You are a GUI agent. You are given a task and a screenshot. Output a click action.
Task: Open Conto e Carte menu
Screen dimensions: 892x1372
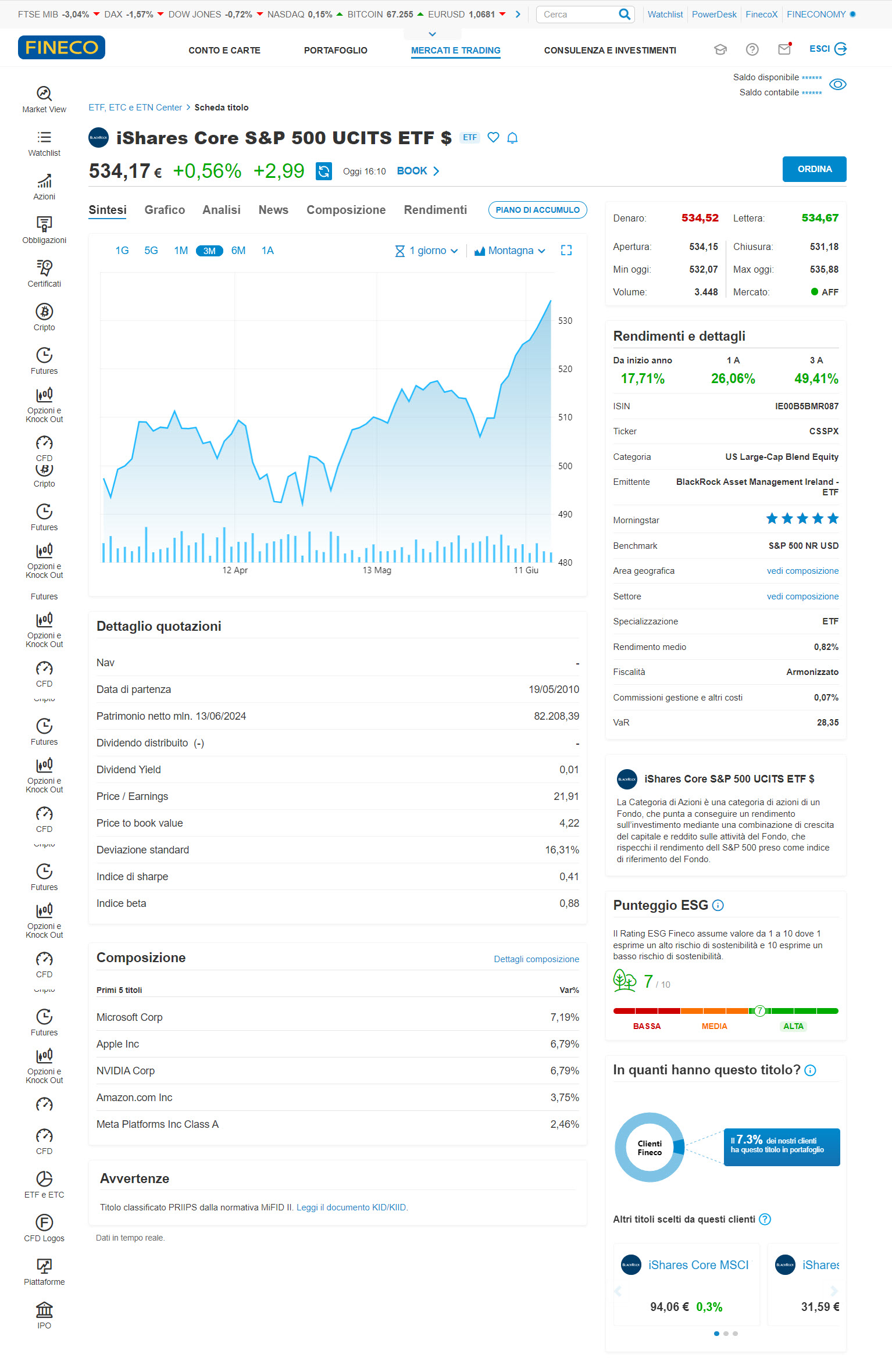224,51
